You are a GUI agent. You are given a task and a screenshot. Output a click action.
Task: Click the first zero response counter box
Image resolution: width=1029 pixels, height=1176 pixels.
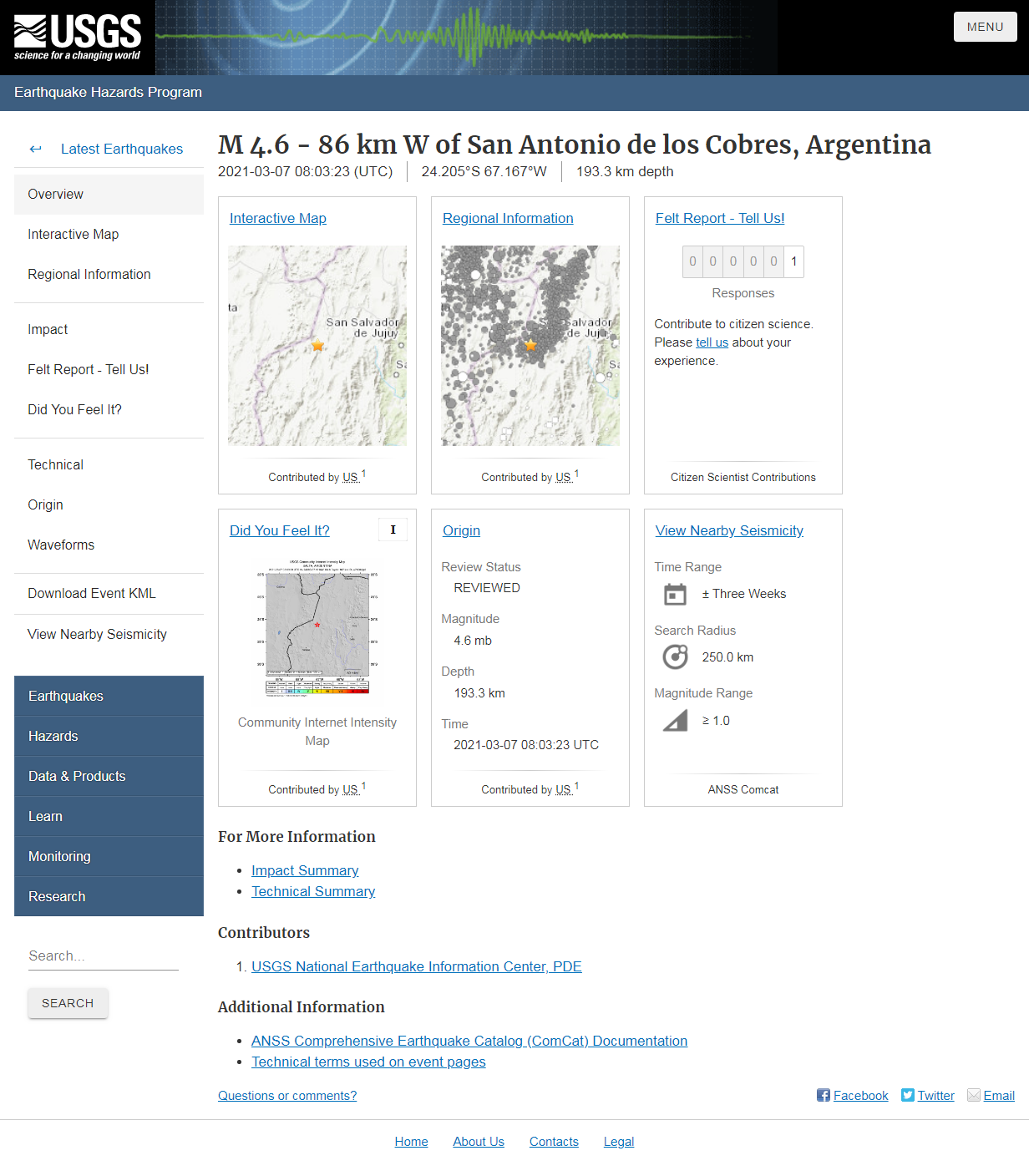(692, 261)
